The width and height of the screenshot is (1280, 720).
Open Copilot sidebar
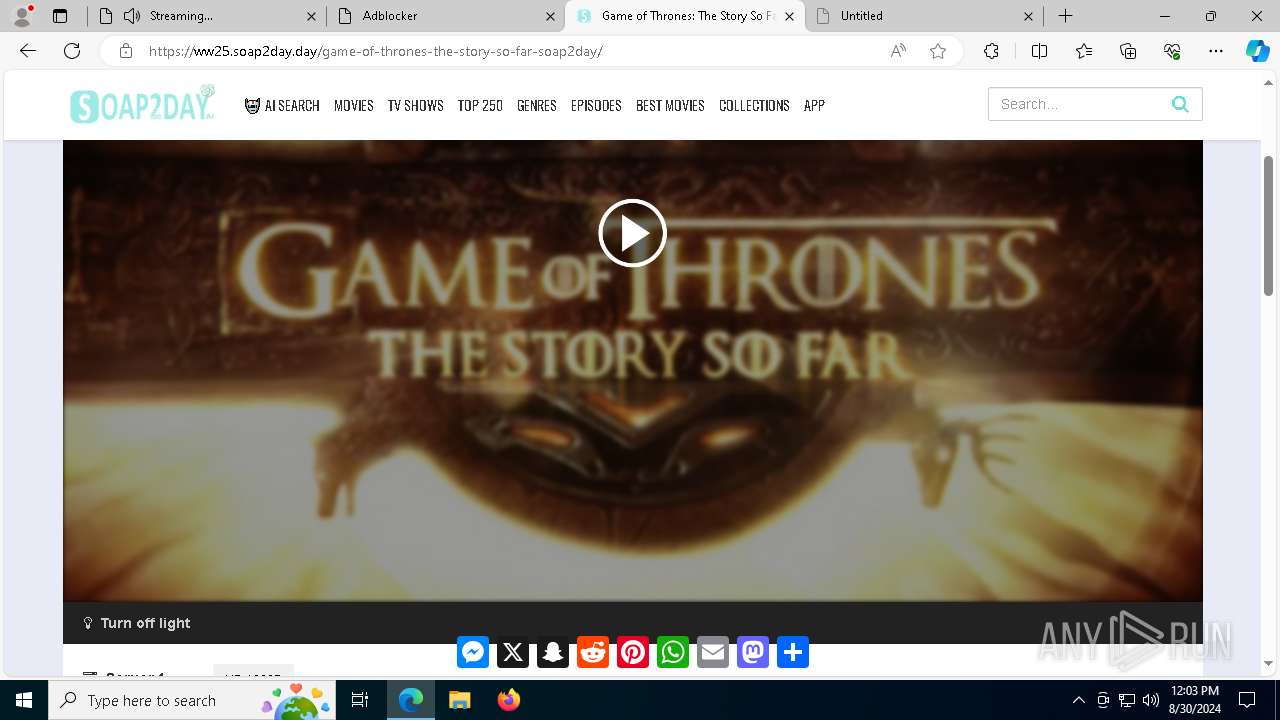1257,51
